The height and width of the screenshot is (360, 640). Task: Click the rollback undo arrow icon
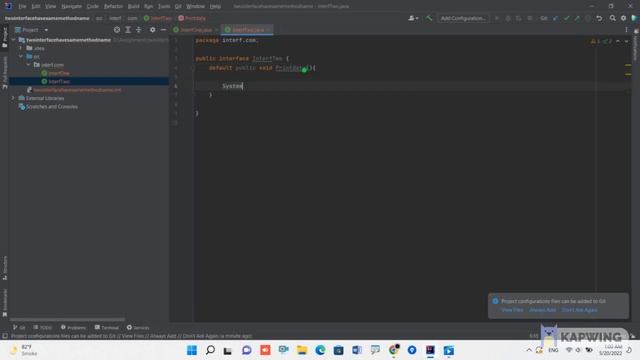point(599,18)
